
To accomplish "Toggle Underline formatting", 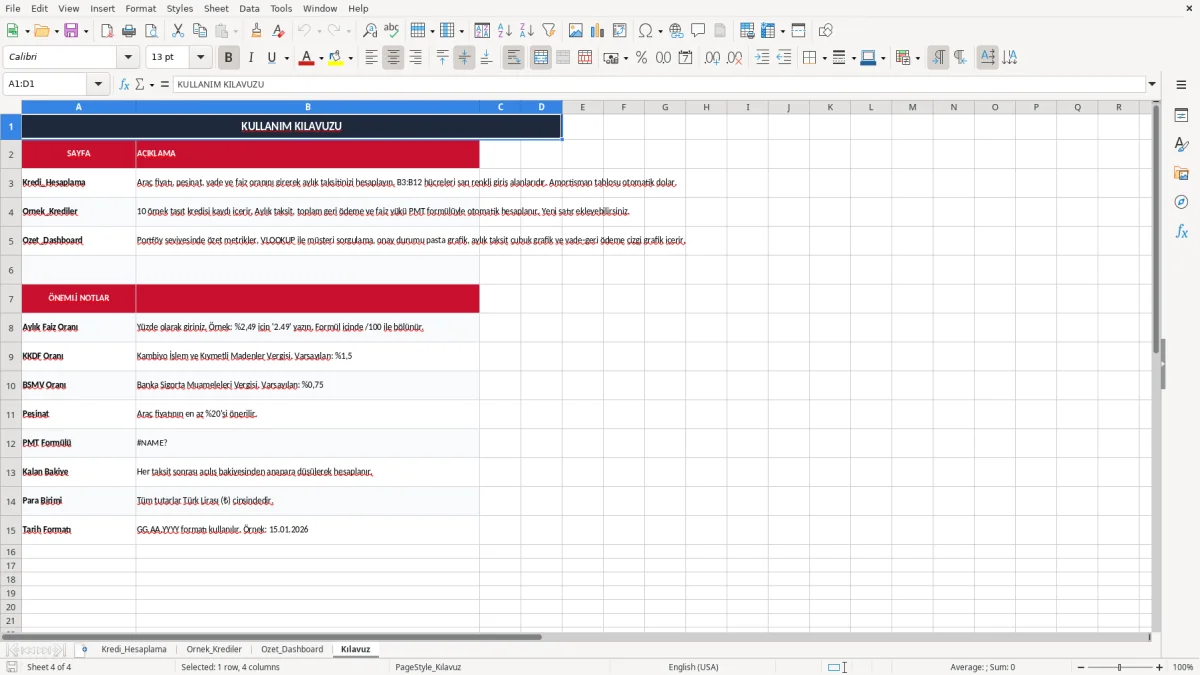I will (271, 58).
